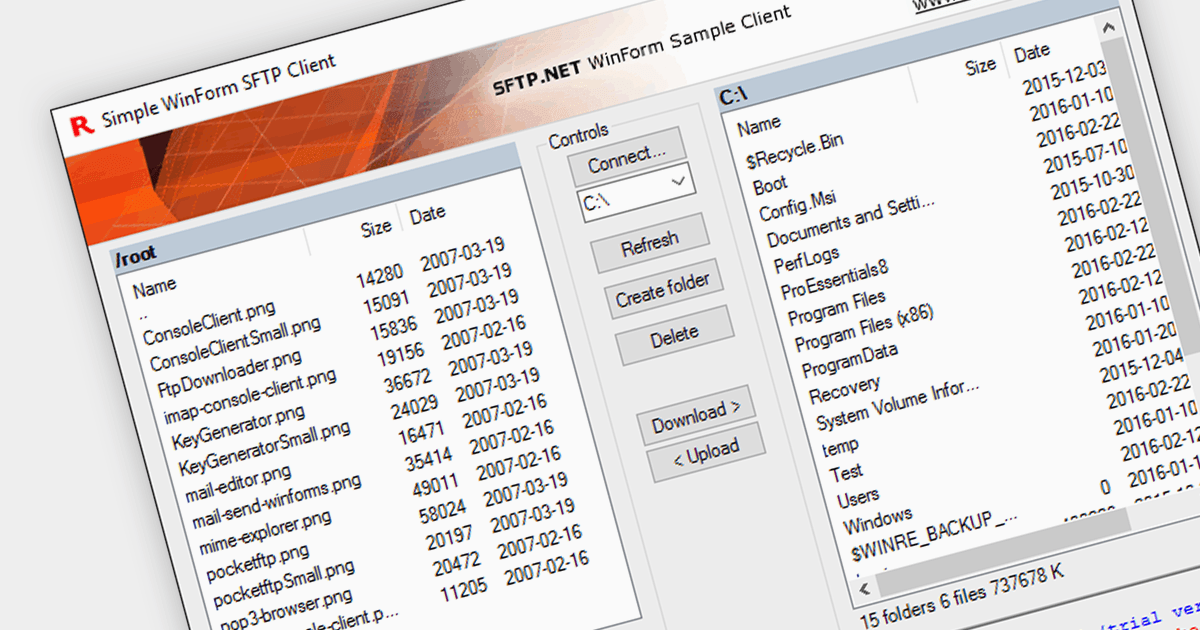Select mime-explorer.png file

coord(263,533)
